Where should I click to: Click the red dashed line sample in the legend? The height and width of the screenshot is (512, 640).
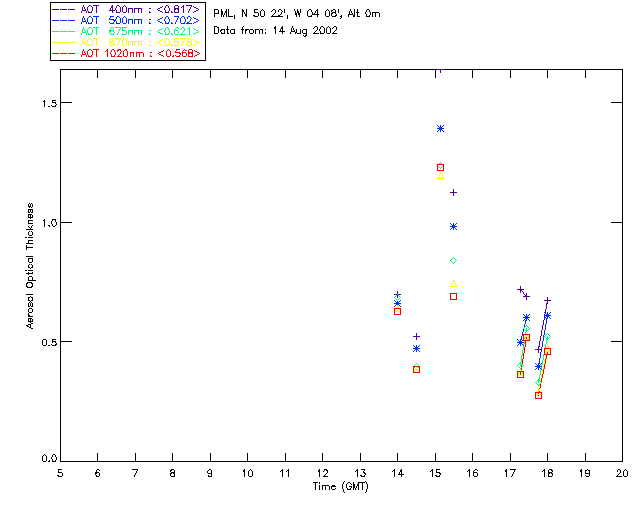click(64, 53)
